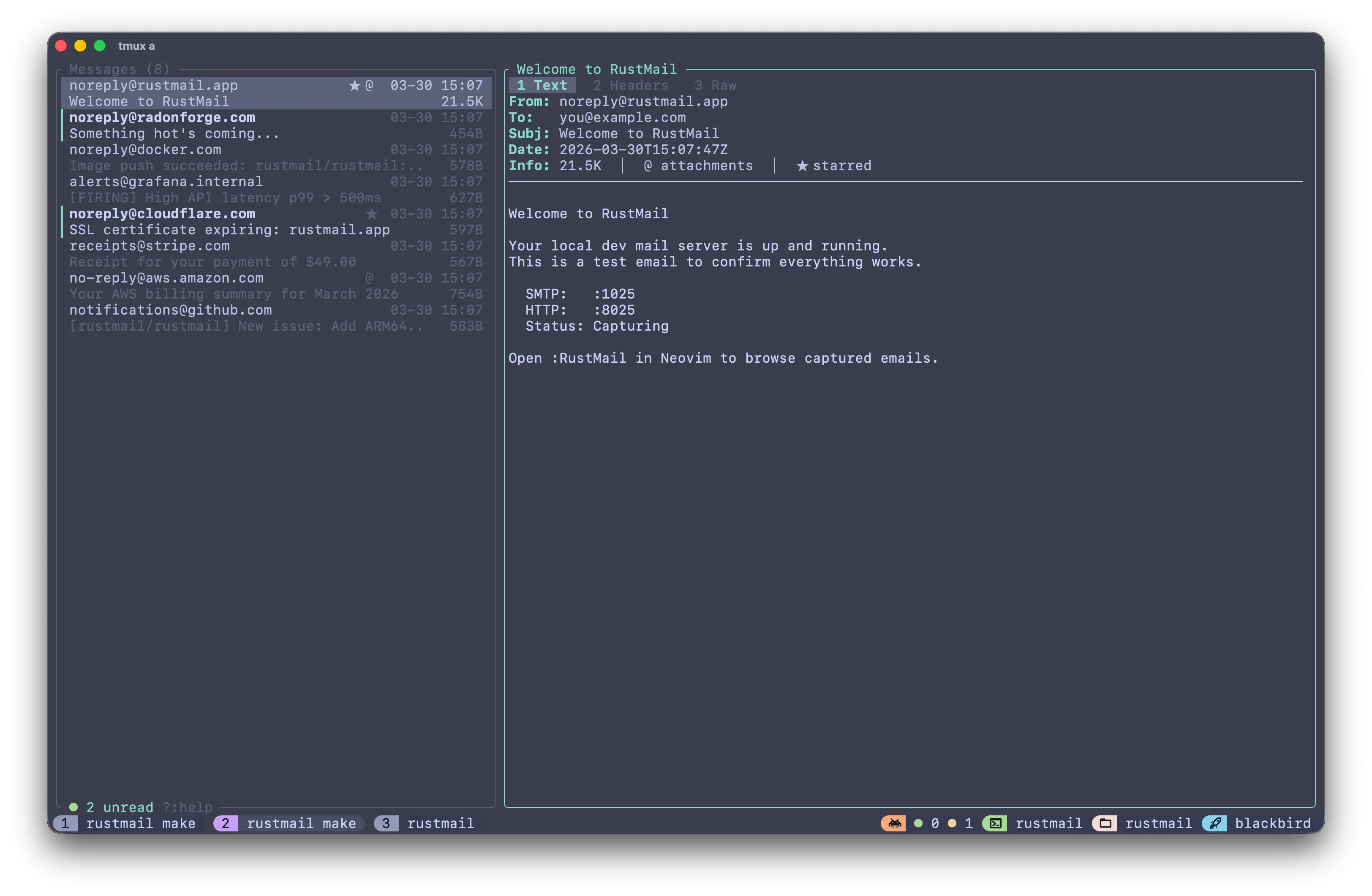The height and width of the screenshot is (896, 1372).
Task: Click the blue rocket icon beside blackbird
Action: tap(1214, 823)
